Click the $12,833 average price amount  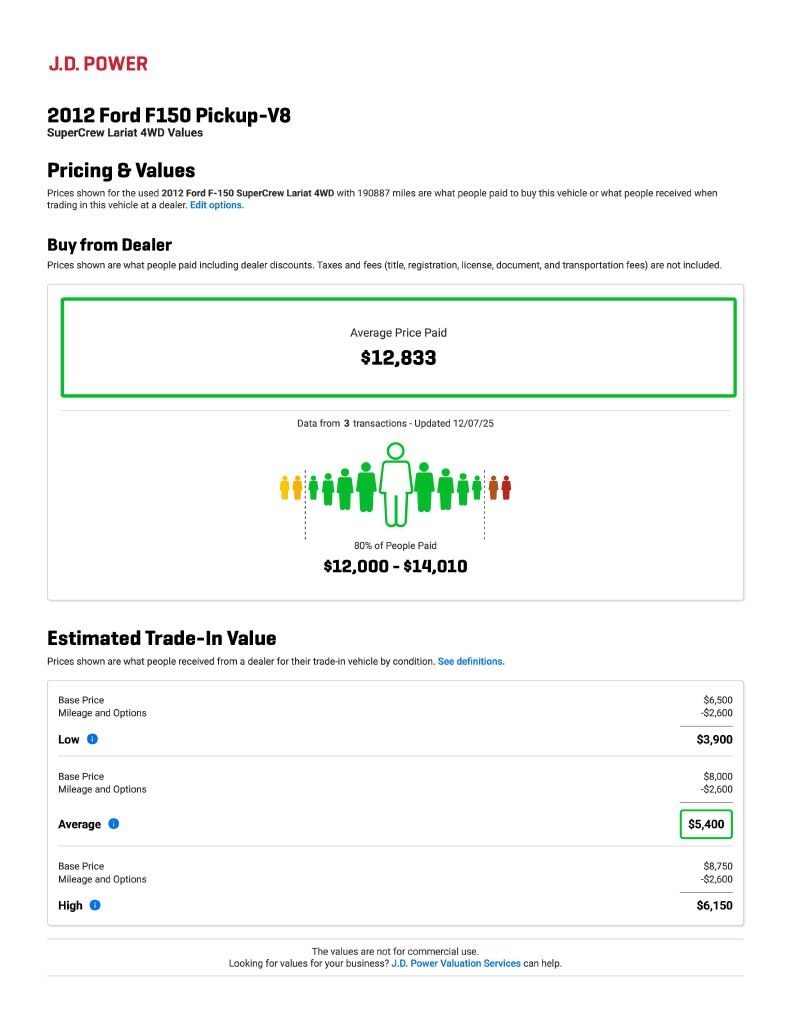click(x=398, y=358)
